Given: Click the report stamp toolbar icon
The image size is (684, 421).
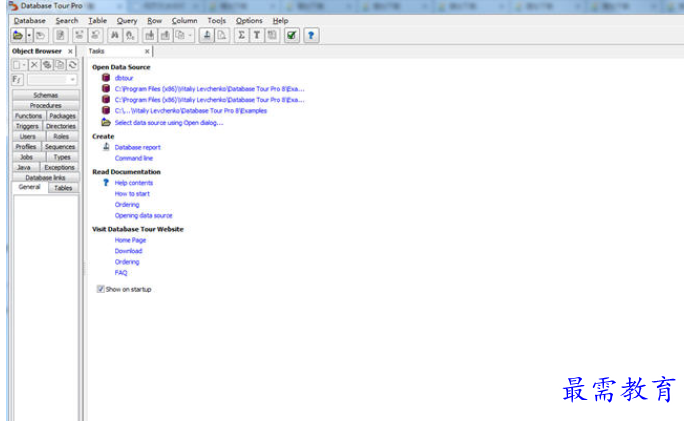Looking at the screenshot, I should tap(207, 35).
